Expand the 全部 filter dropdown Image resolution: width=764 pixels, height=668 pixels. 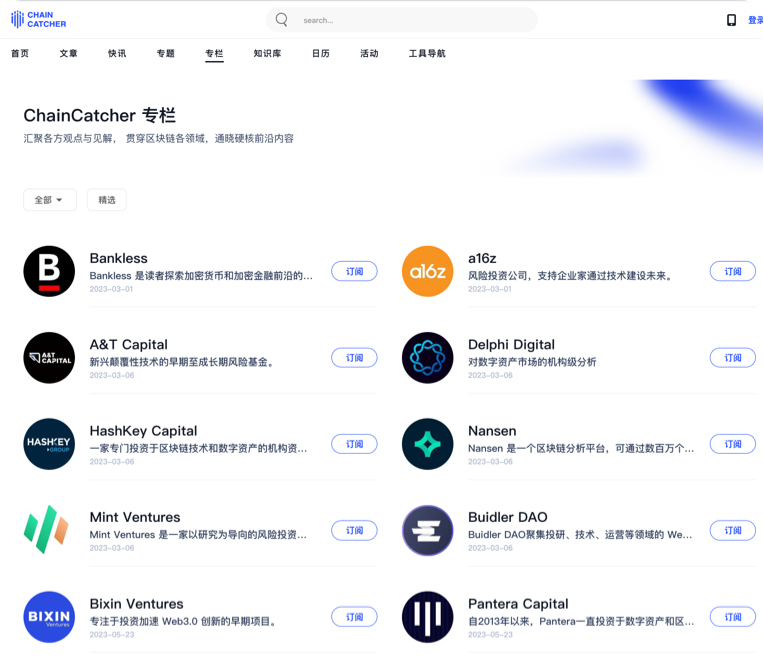[x=50, y=200]
